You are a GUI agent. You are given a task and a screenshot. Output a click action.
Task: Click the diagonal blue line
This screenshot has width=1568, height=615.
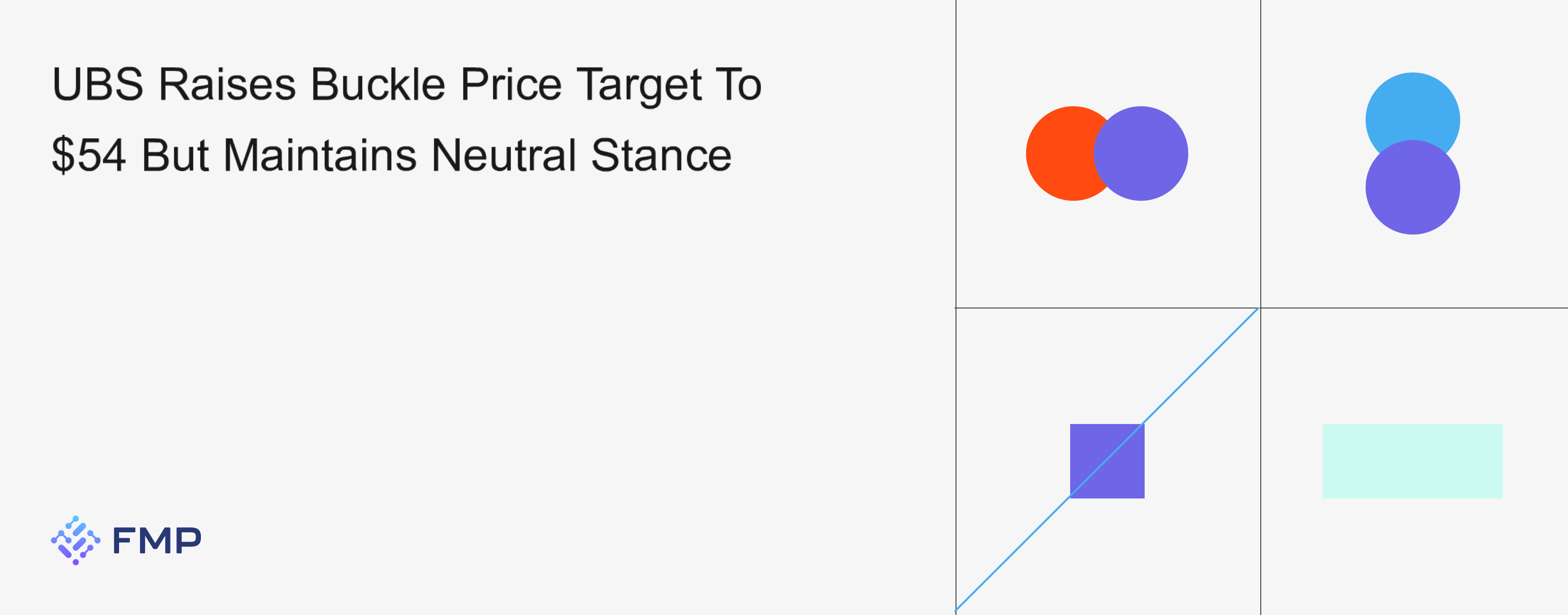tap(1199, 367)
